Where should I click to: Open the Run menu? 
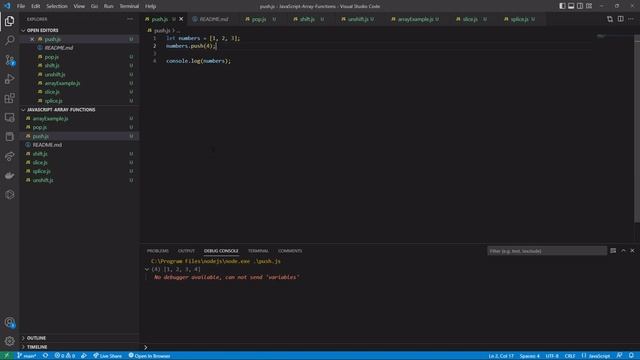tap(109, 6)
